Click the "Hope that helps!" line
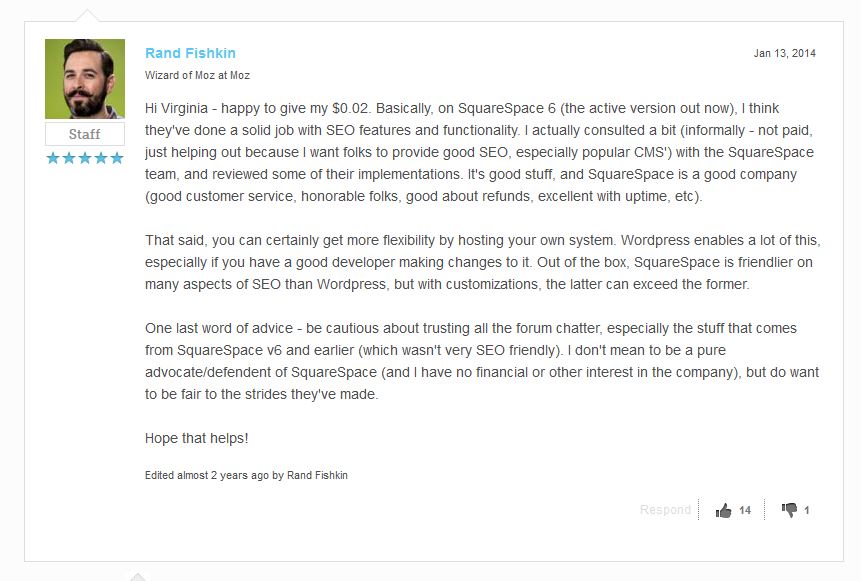 196,438
